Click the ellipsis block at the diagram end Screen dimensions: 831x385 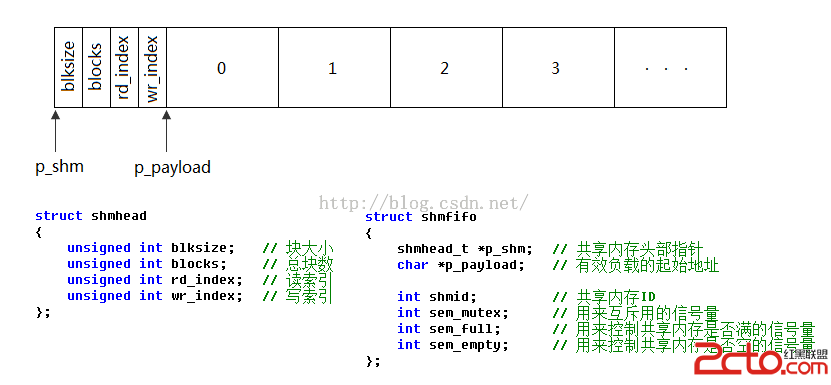coord(670,67)
